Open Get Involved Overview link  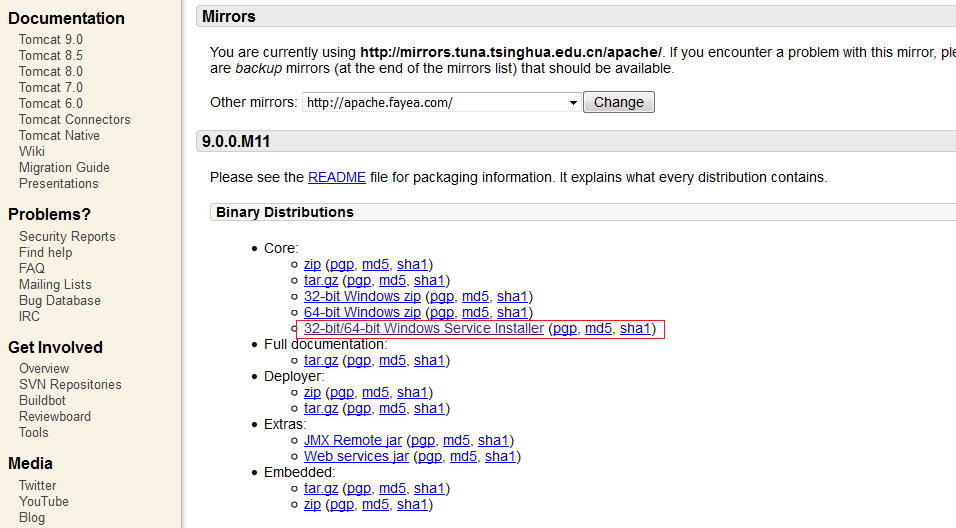44,369
